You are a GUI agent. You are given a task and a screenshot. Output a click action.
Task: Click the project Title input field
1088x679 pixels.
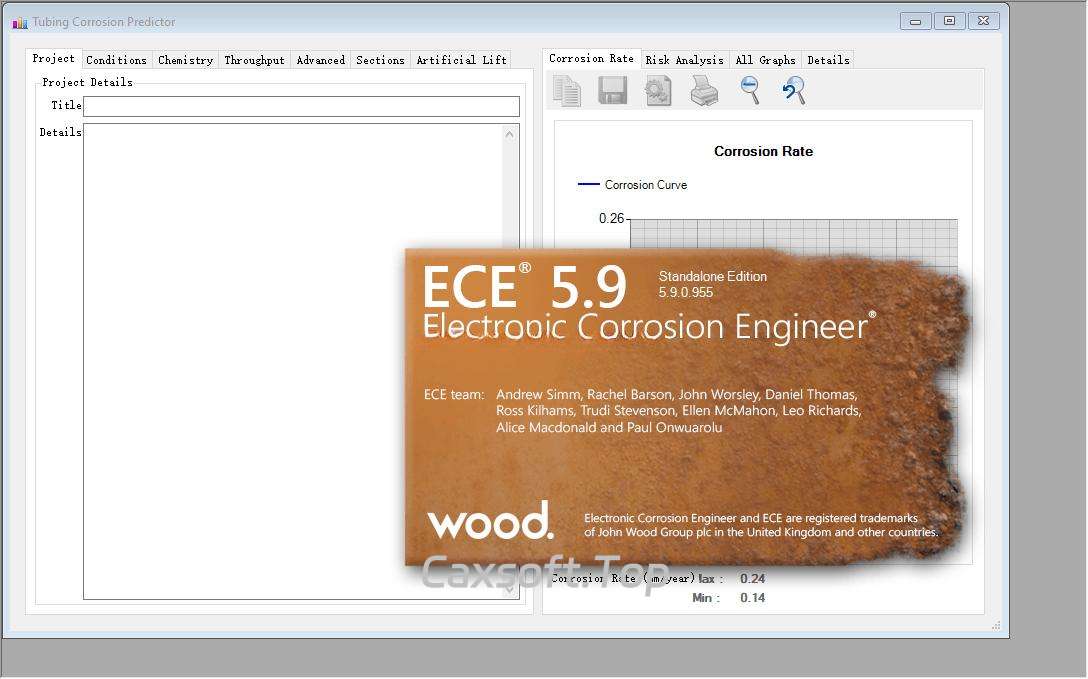point(301,106)
